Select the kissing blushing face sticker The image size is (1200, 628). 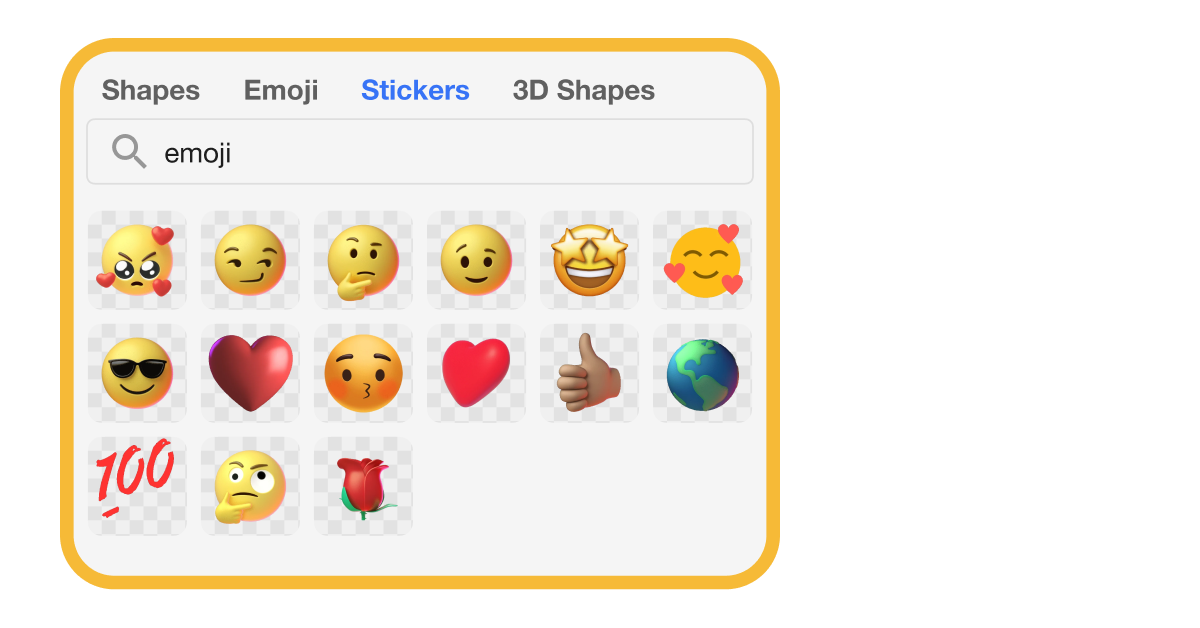[x=363, y=373]
